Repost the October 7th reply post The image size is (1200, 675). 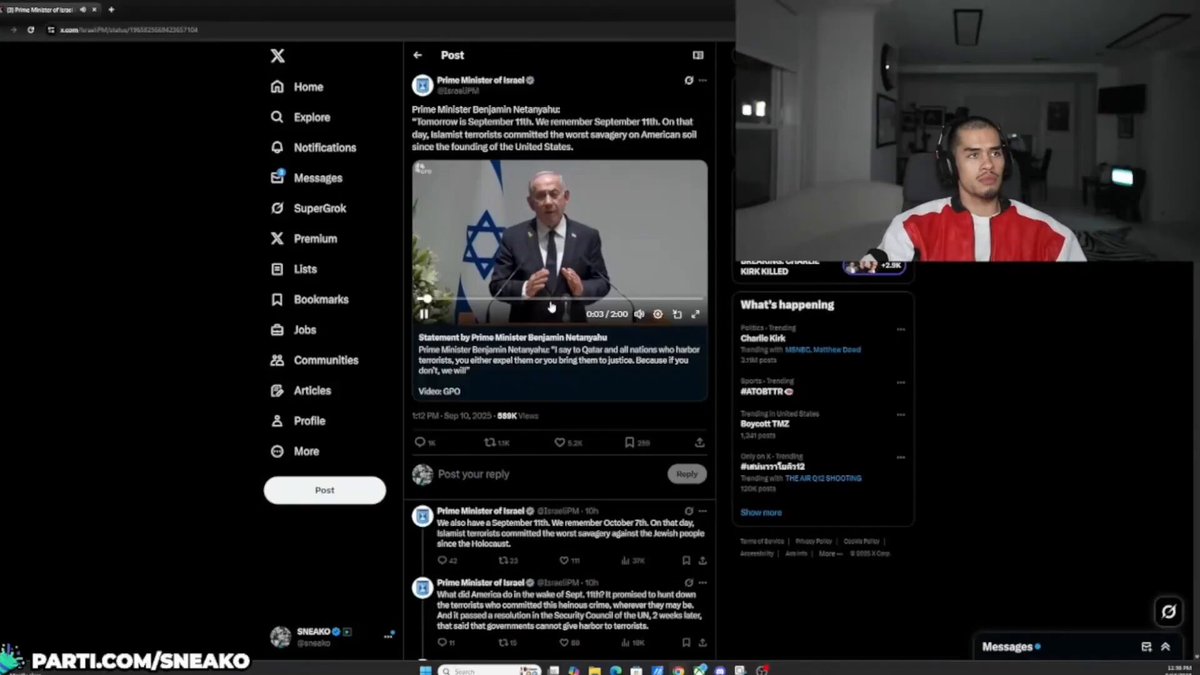(508, 561)
